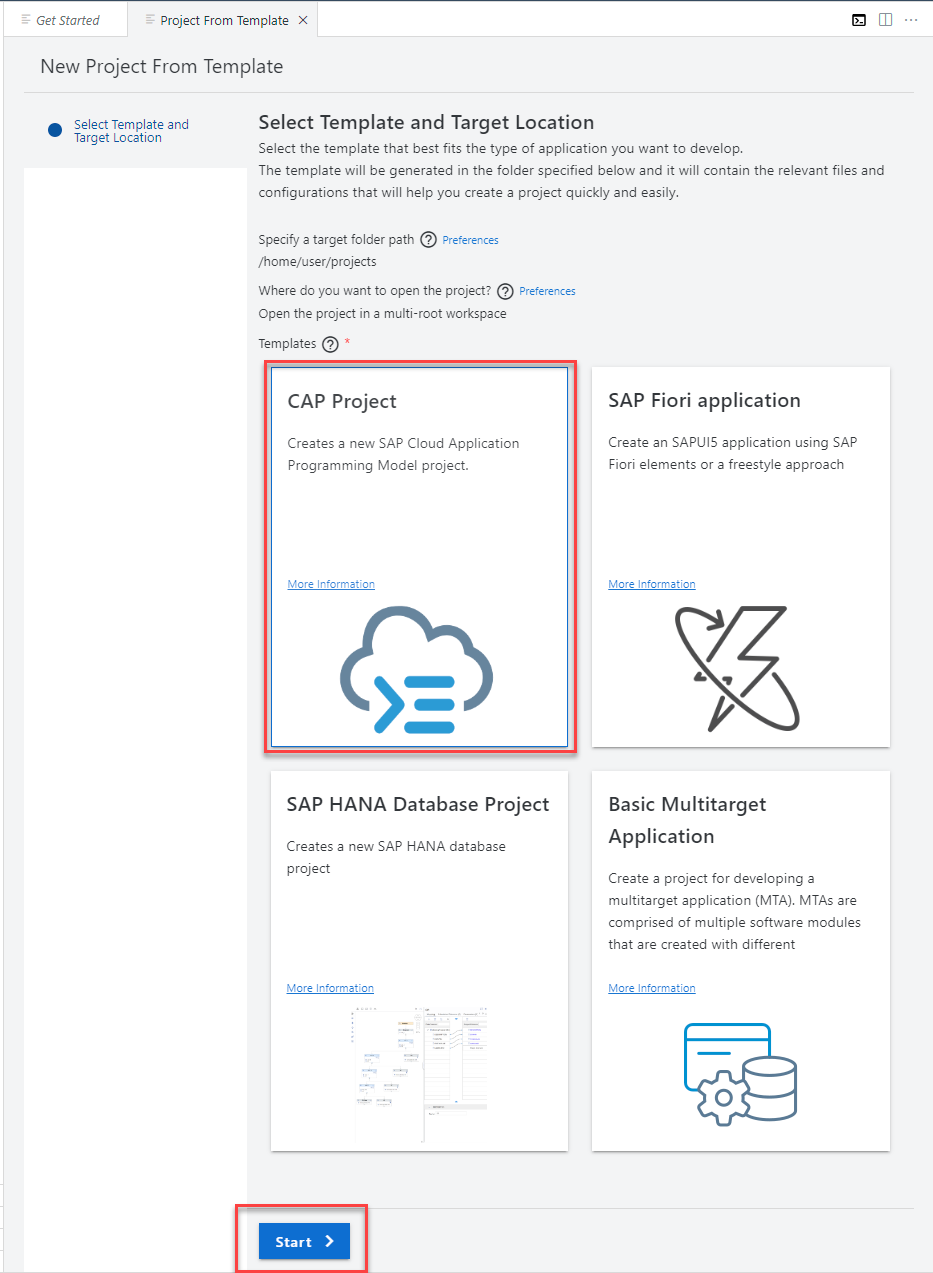Viewport: 933px width, 1273px height.
Task: Click the help icon after the open project question
Action: [505, 291]
